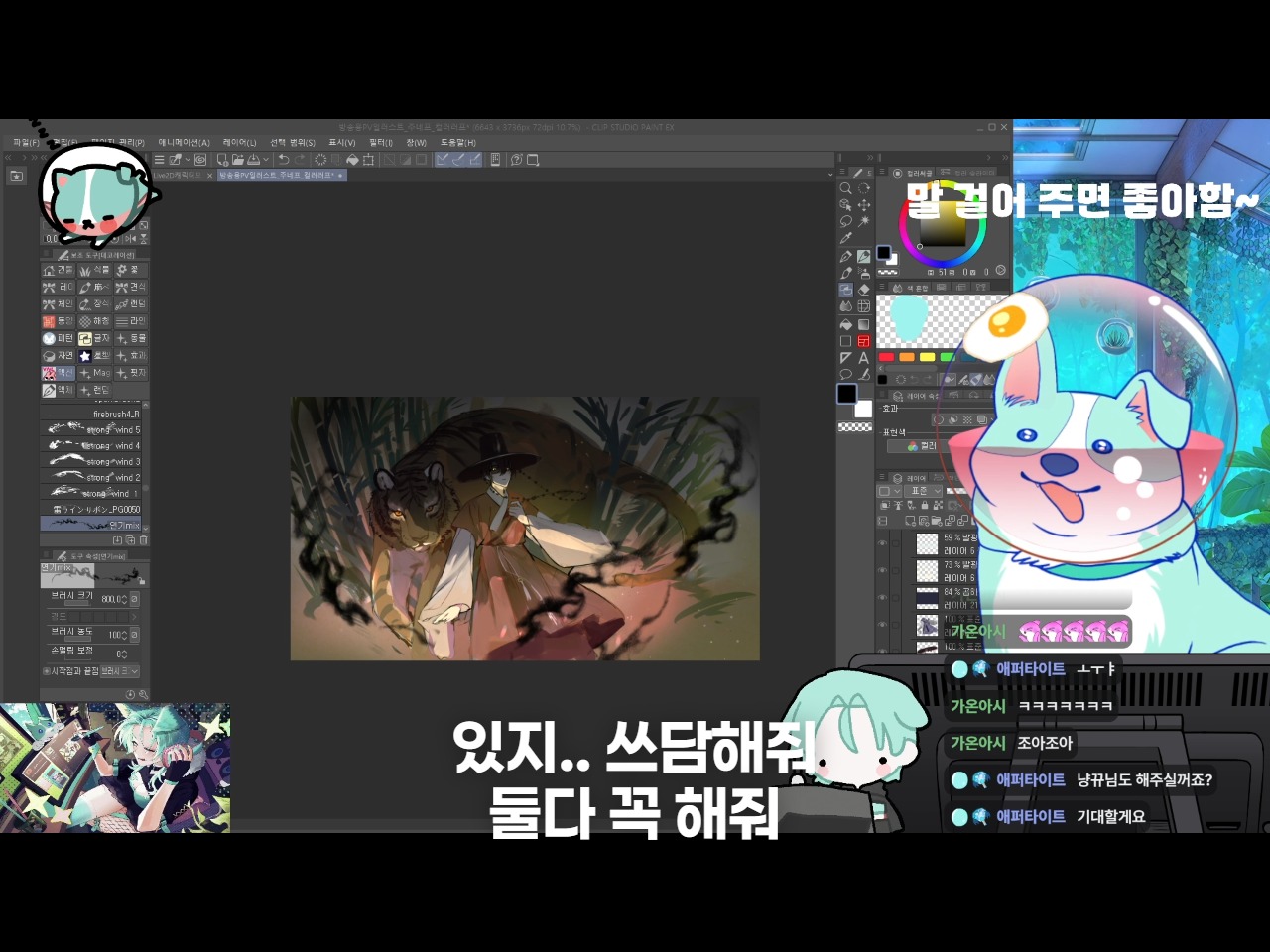Select the Eraser tool
Viewport: 1270px width, 952px height.
point(864,290)
